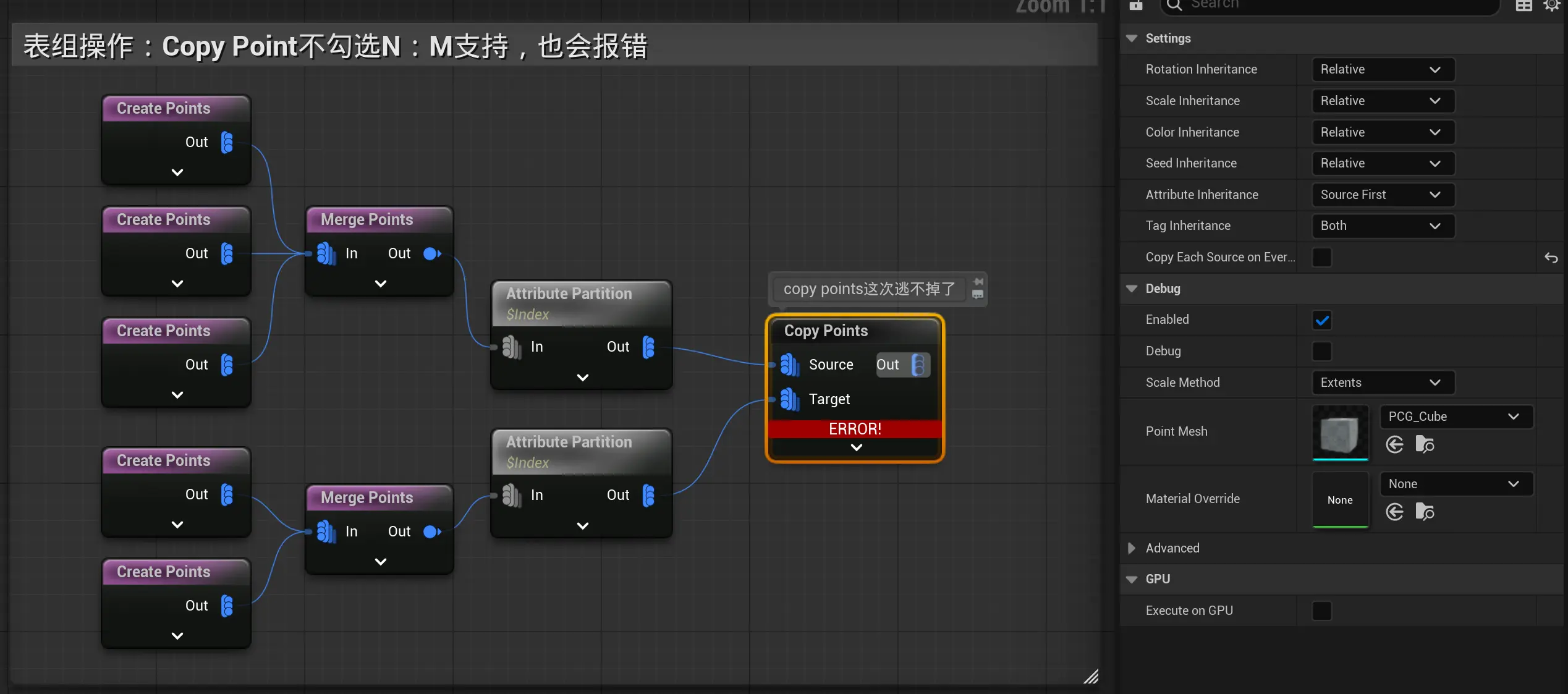This screenshot has width=1568, height=694.
Task: Open Attribute Inheritance dropdown
Action: [x=1382, y=195]
